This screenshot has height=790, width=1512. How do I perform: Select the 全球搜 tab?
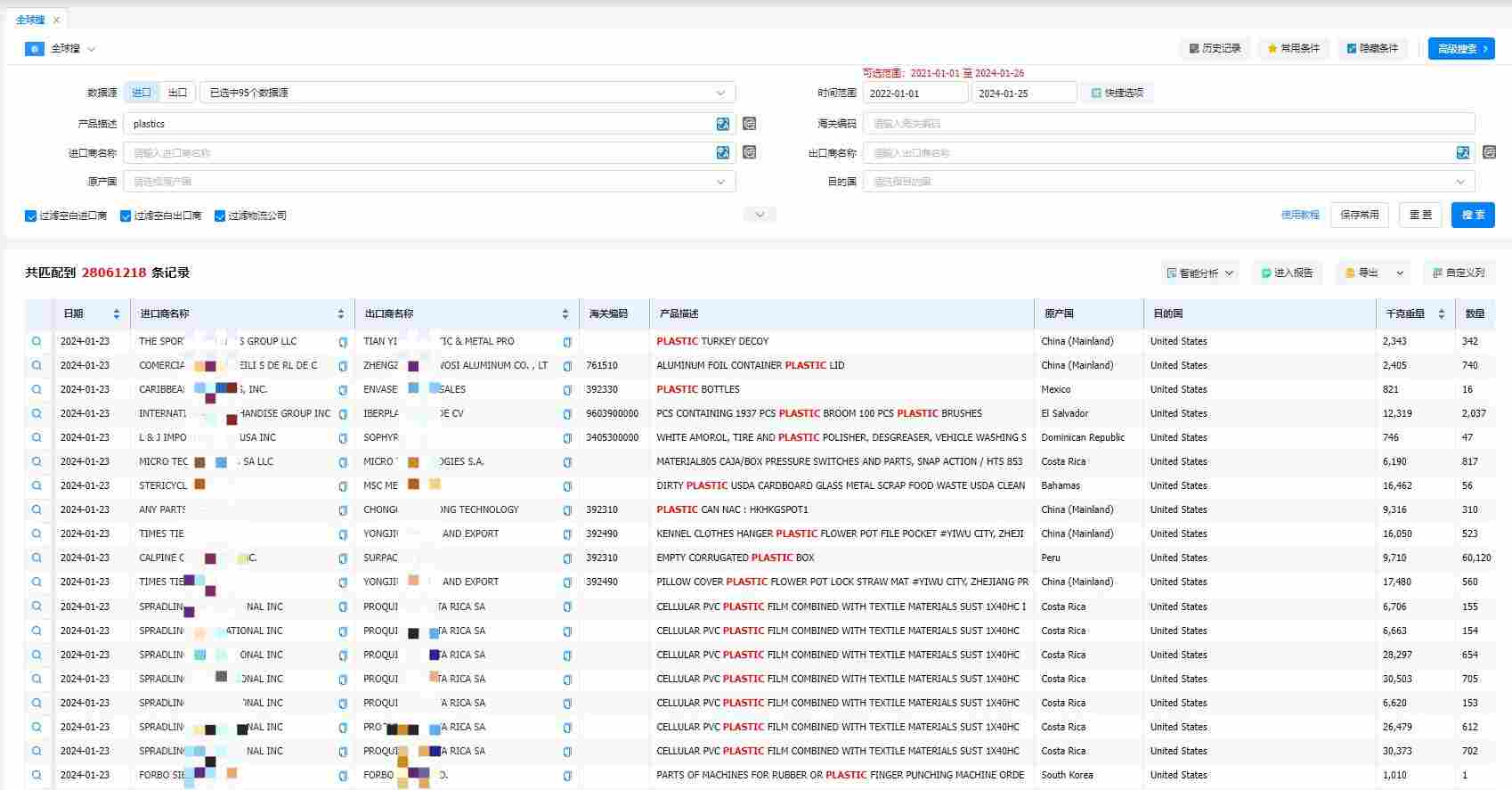30,20
